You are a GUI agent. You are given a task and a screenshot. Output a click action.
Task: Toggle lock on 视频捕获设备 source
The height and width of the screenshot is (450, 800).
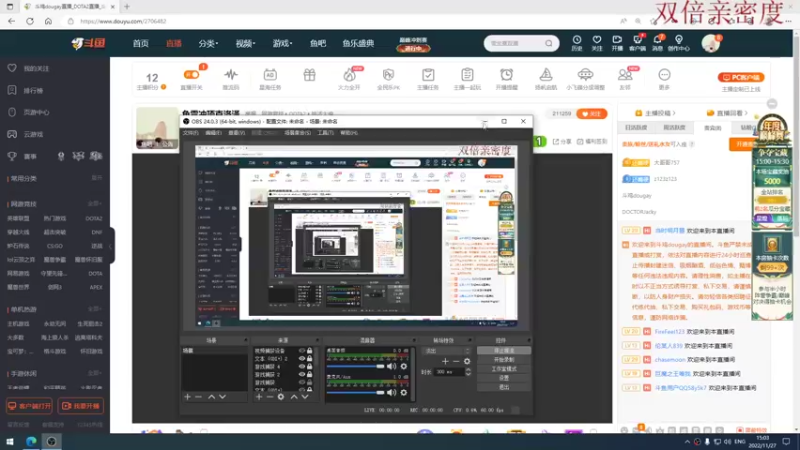[x=309, y=351]
